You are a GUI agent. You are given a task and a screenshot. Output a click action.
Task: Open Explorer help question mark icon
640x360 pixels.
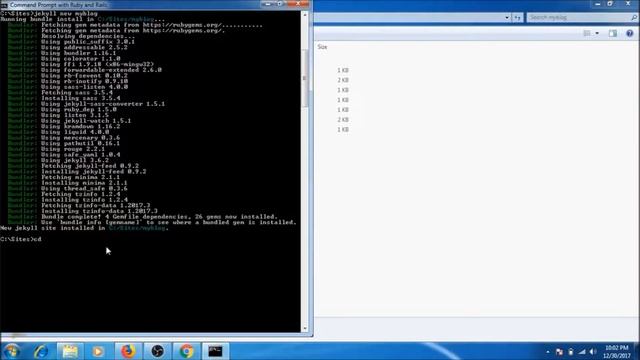[629, 33]
